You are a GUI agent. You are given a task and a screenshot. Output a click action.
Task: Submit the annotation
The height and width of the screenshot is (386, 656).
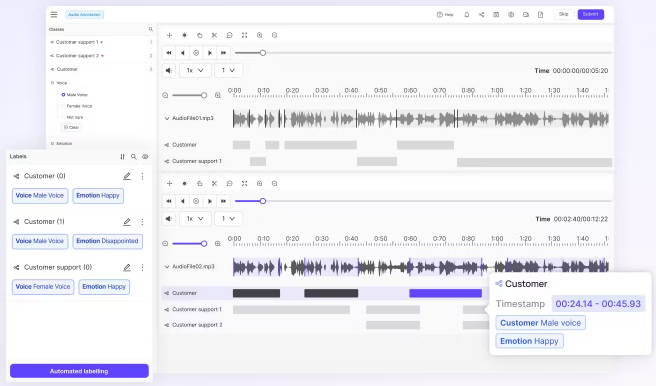(590, 14)
